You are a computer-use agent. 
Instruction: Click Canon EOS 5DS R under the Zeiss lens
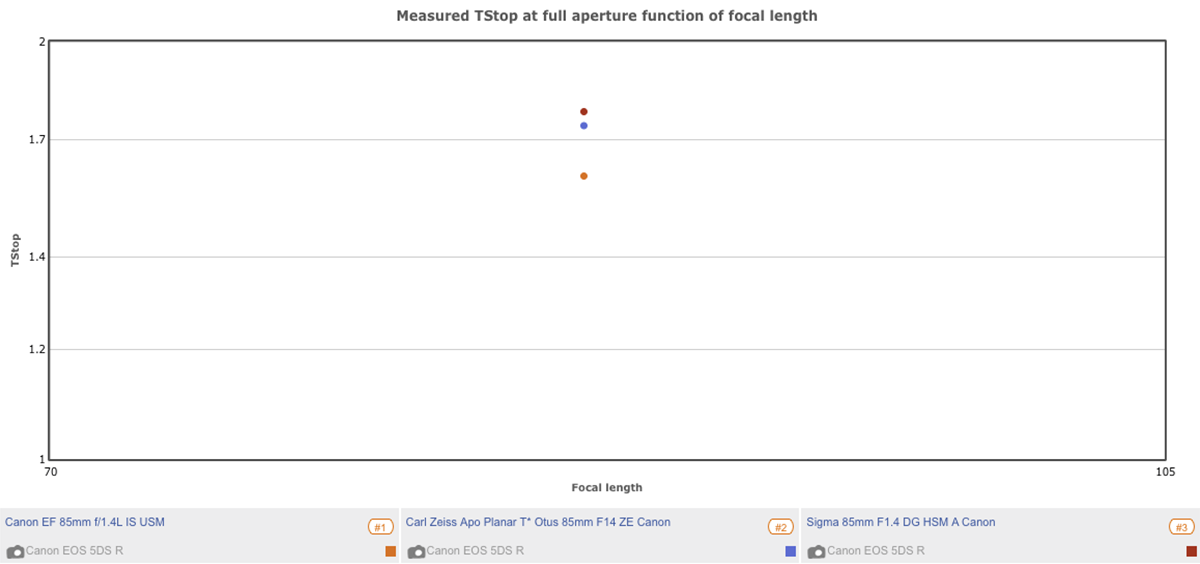click(475, 551)
